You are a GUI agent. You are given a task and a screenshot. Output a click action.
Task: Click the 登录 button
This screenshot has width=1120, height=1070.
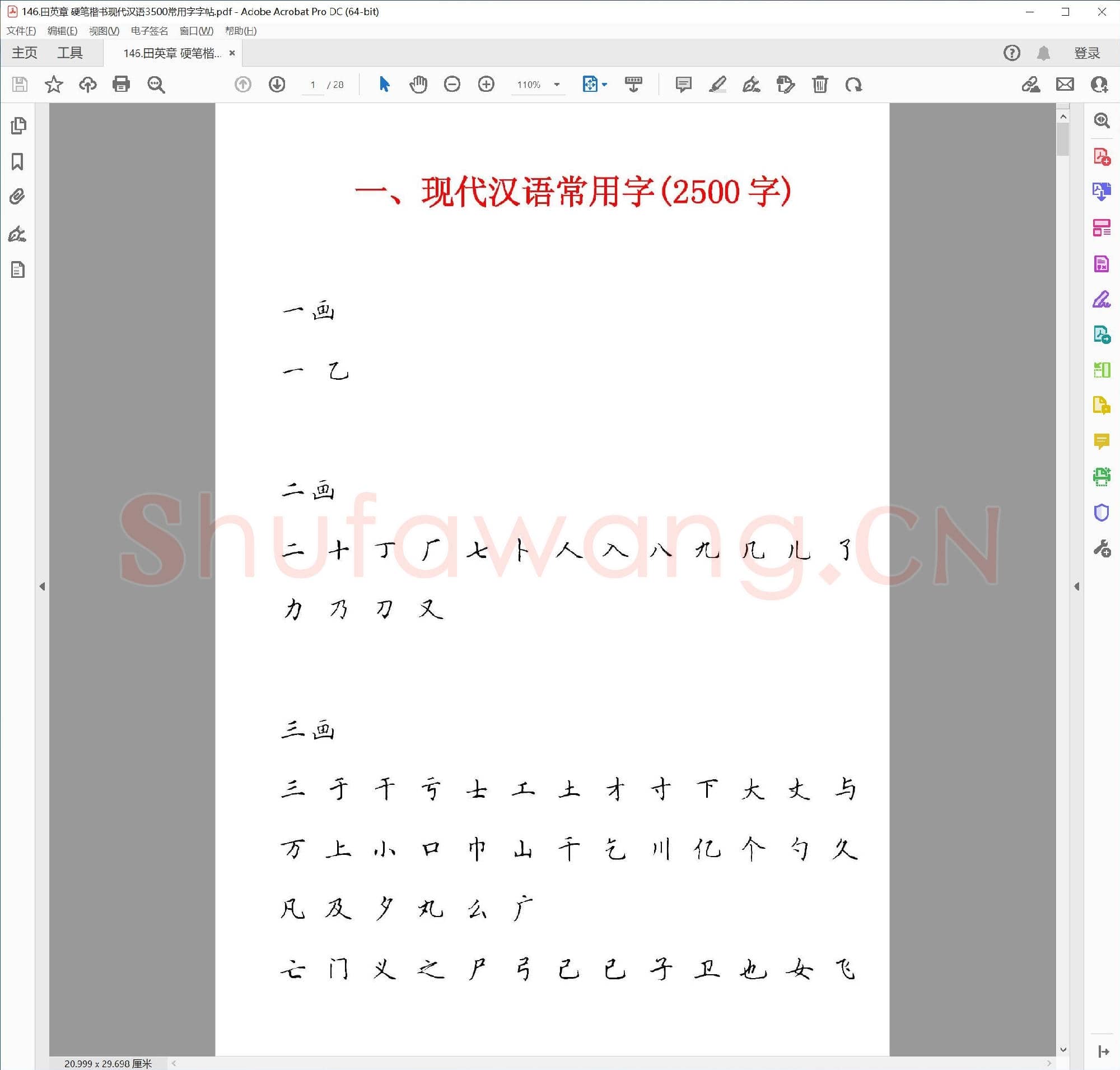pyautogui.click(x=1087, y=53)
